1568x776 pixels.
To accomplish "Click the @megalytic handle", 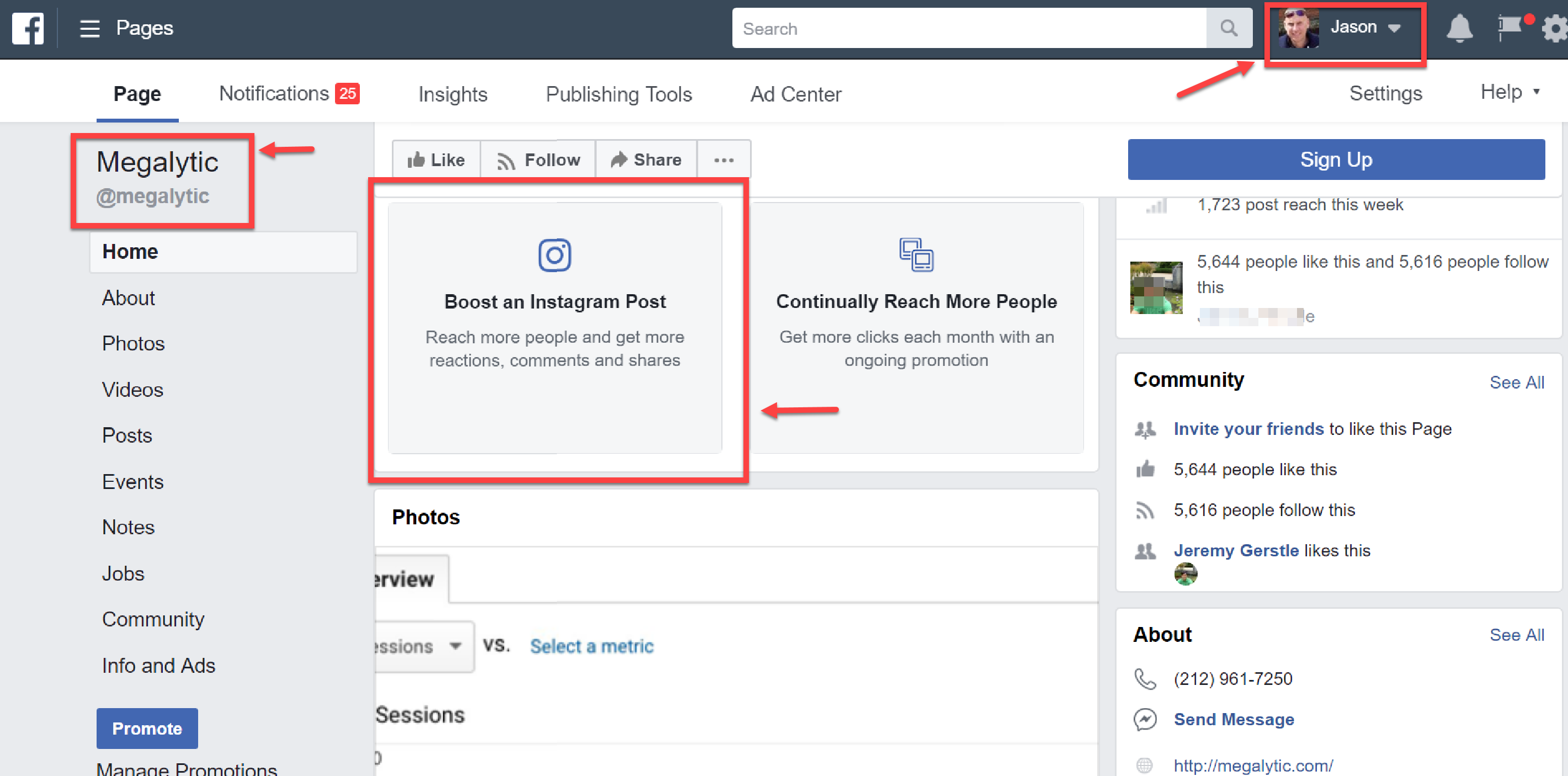I will [x=153, y=196].
